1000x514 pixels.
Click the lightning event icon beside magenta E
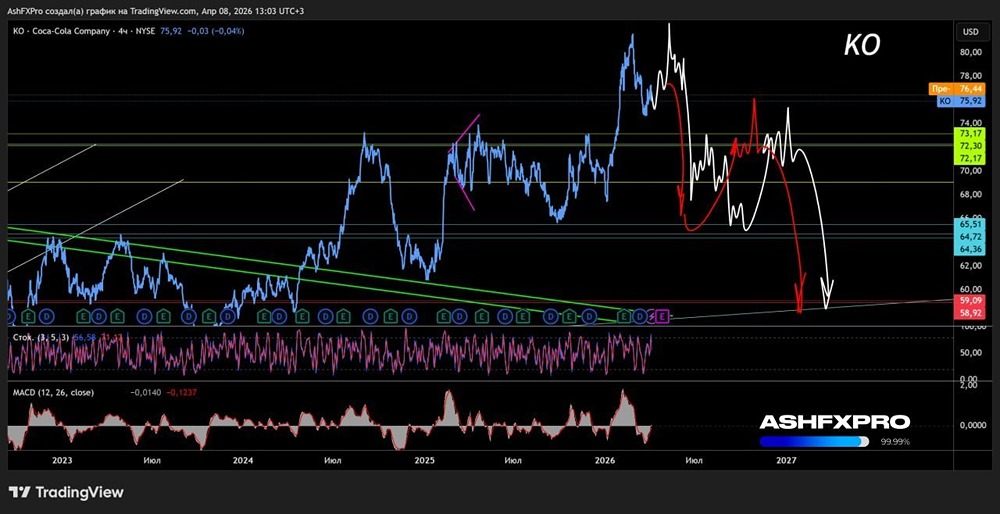coord(652,315)
